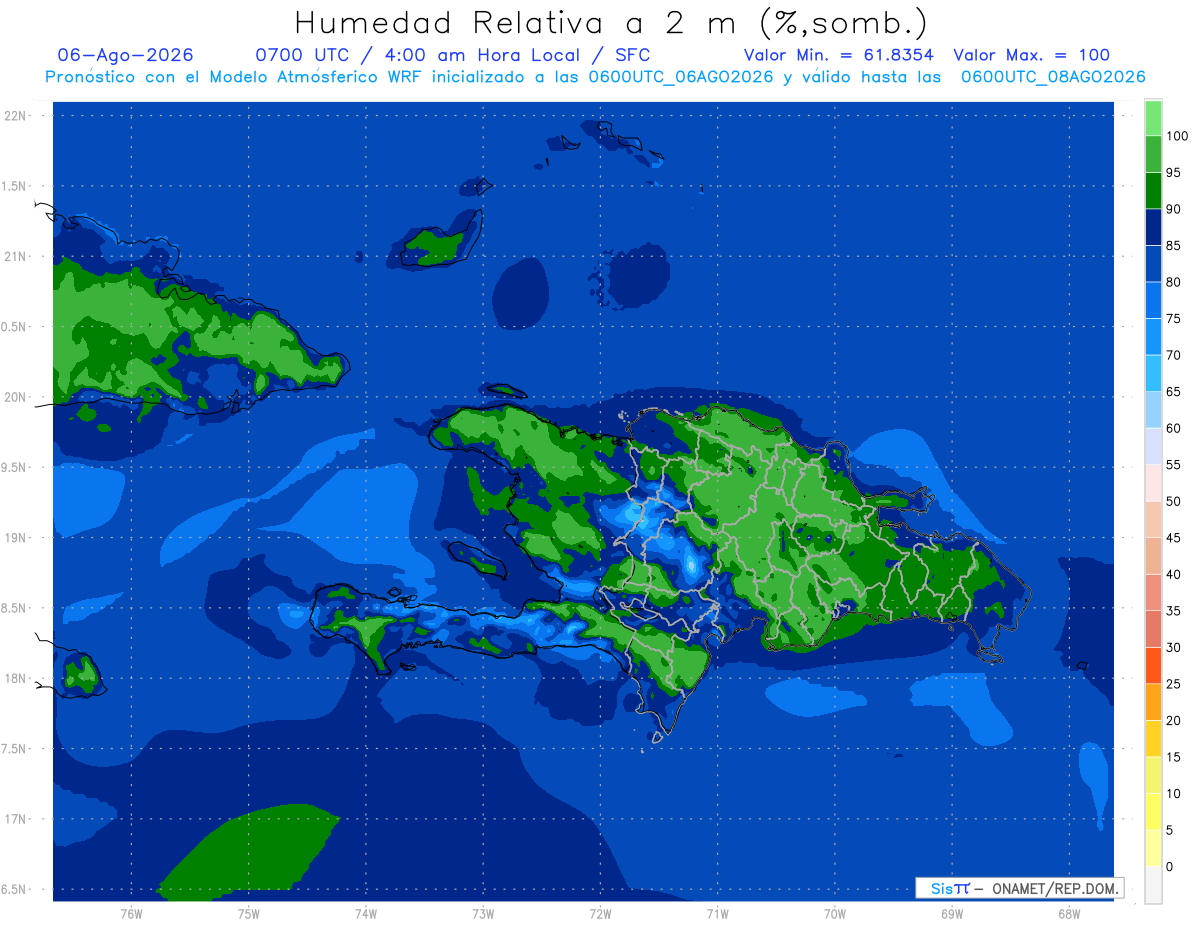Click the '22N' latitude axis label
This screenshot has height=927, width=1200.
17,116
